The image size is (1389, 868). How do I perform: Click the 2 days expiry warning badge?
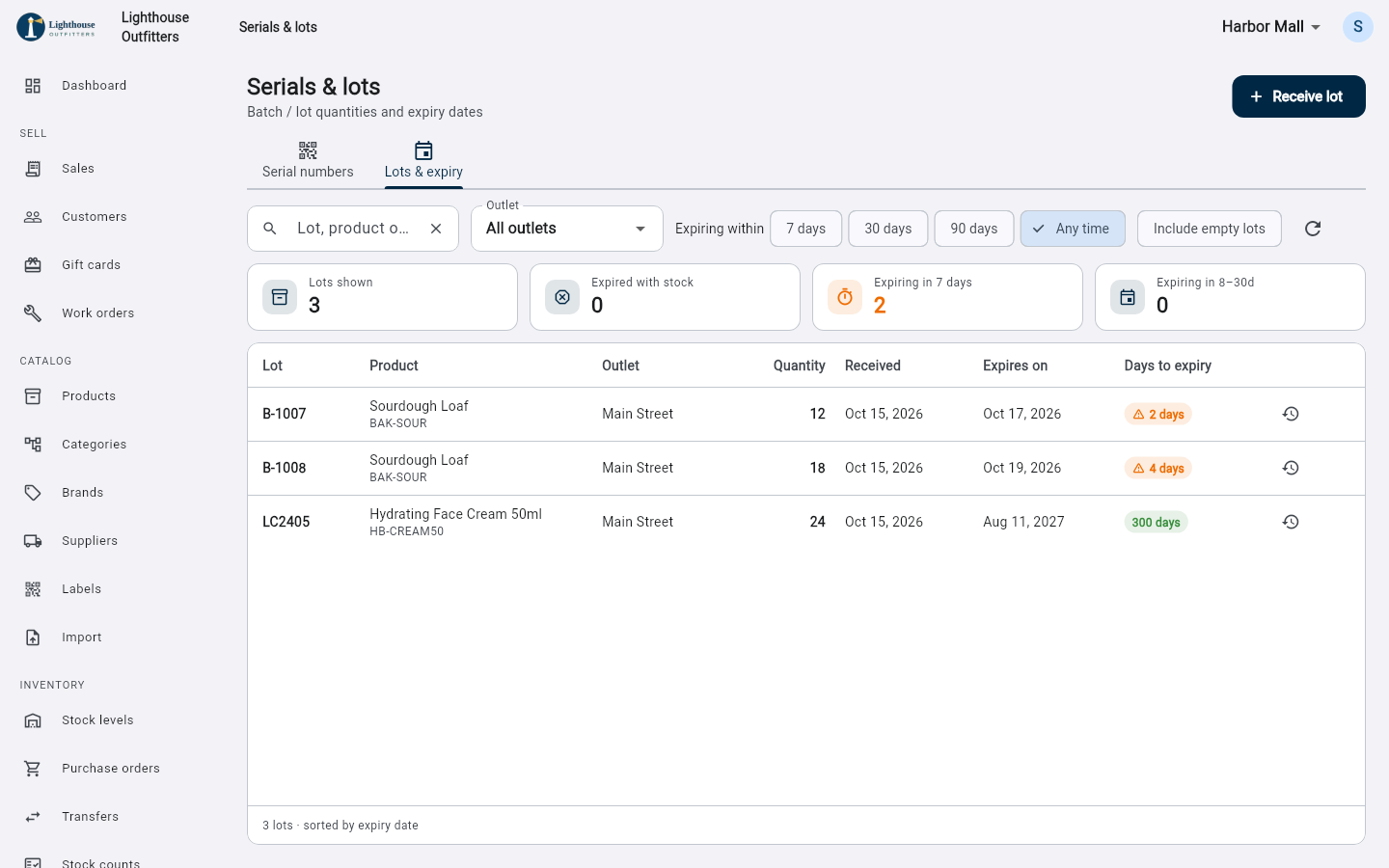1157,414
